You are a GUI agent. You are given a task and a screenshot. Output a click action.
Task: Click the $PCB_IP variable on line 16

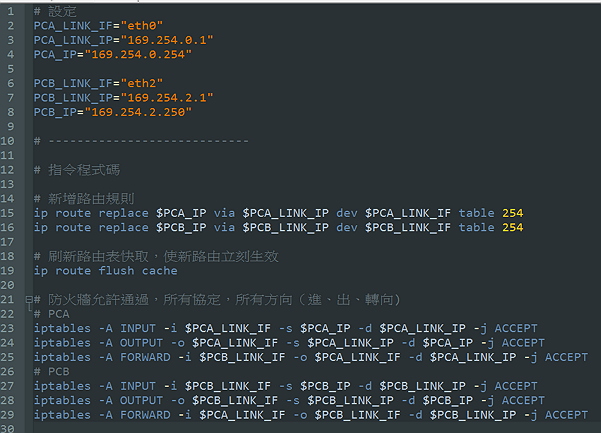pos(181,227)
